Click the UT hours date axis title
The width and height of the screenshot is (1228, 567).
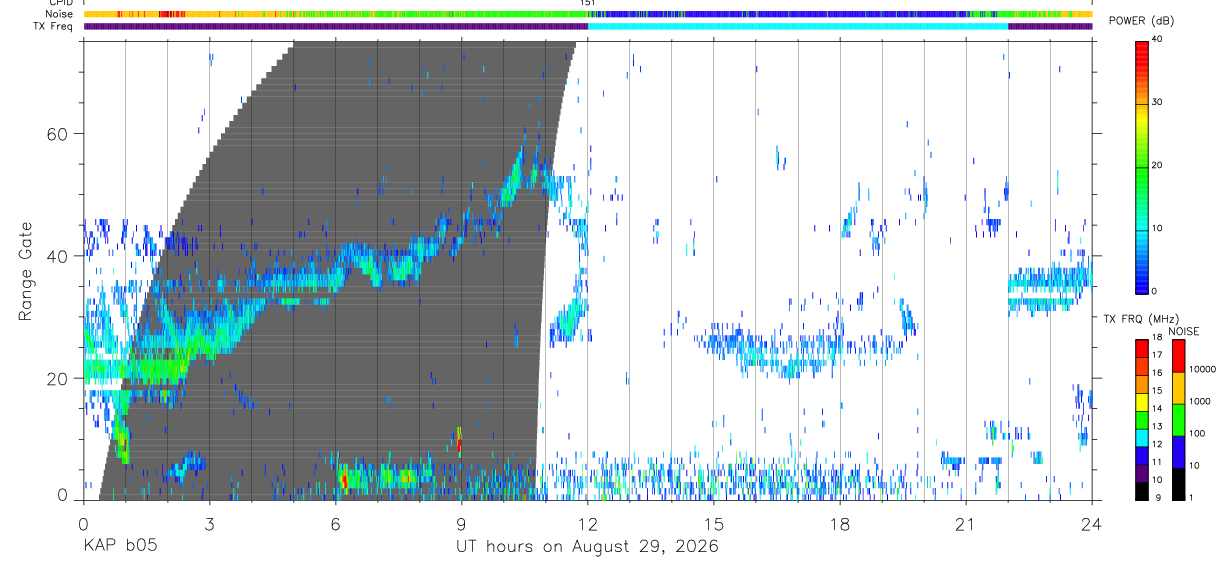pyautogui.click(x=587, y=546)
